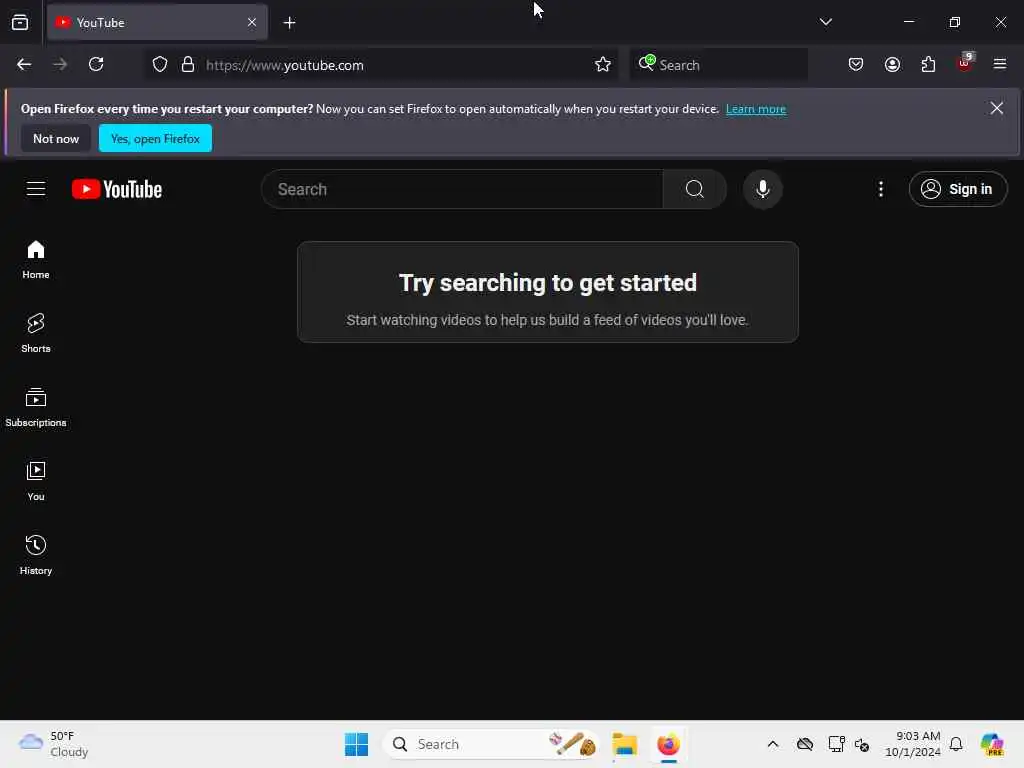This screenshot has height=768, width=1024.
Task: Open the YouTube guide hamburger menu
Action: [36, 189]
